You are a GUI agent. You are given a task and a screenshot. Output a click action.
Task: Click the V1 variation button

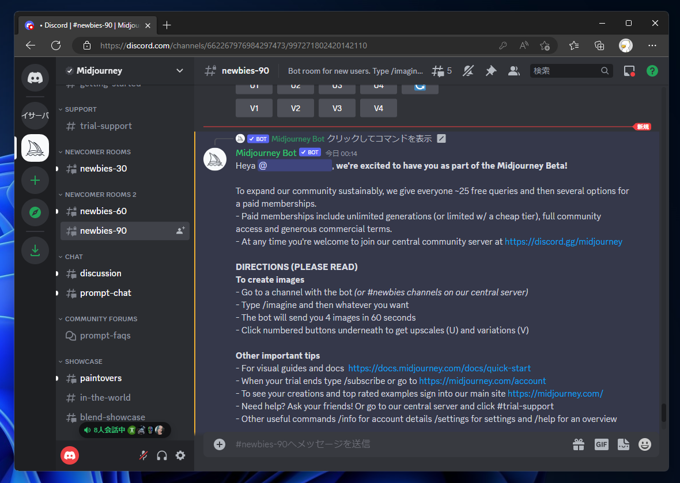(254, 108)
